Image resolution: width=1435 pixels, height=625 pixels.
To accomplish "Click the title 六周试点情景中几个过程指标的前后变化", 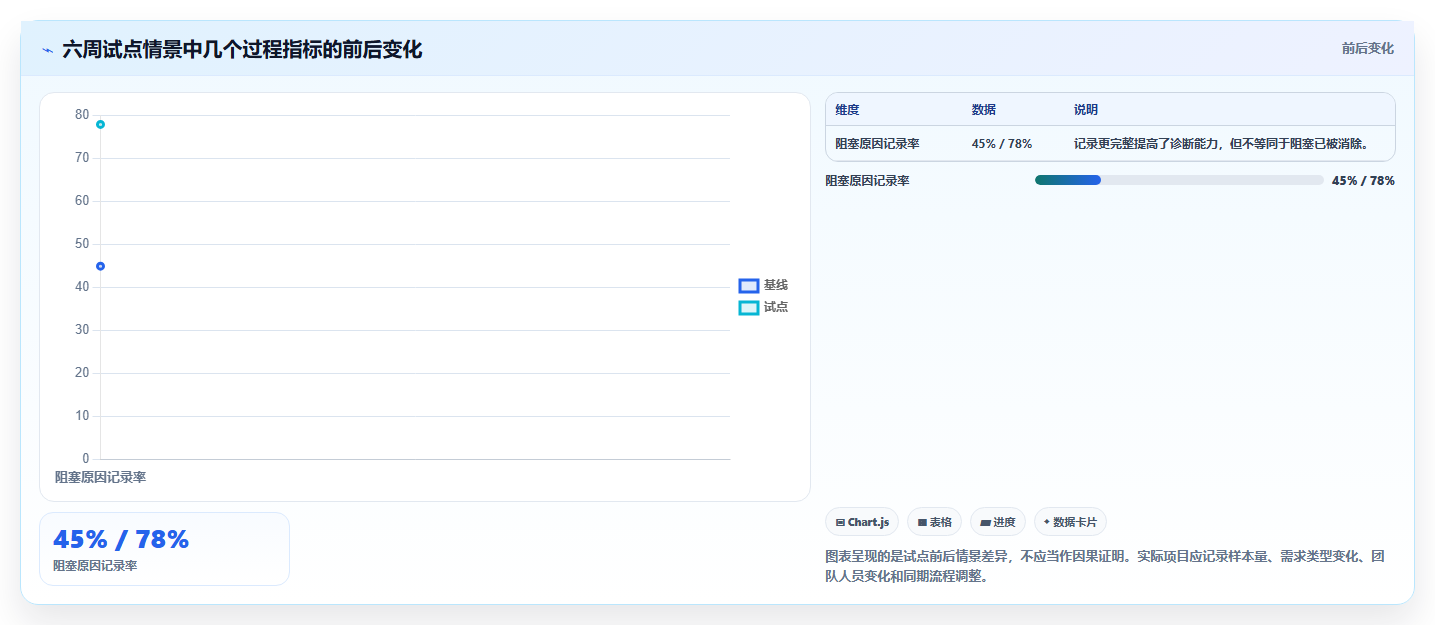I will pyautogui.click(x=242, y=49).
